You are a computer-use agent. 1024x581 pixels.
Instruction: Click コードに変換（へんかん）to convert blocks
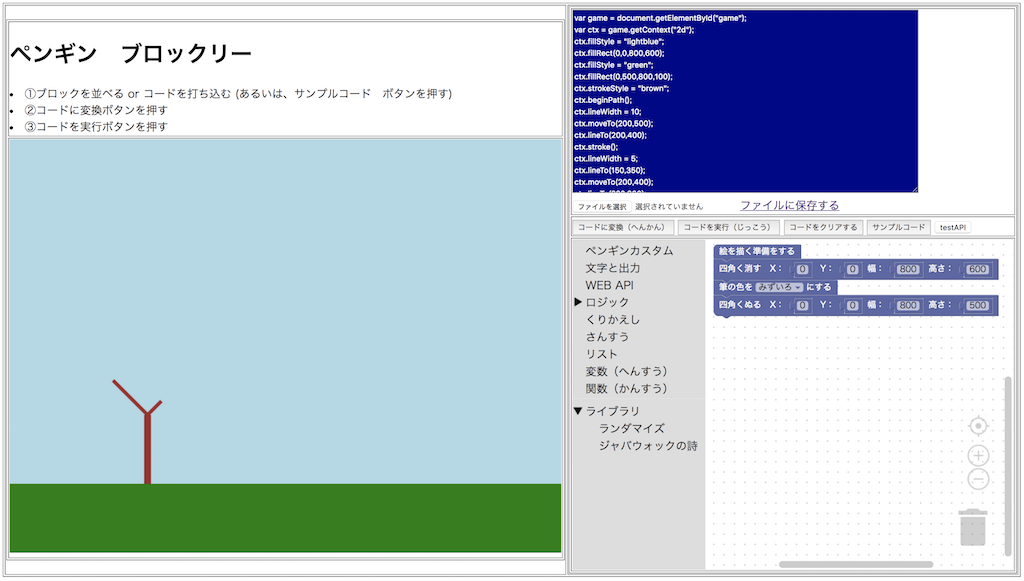pyautogui.click(x=623, y=227)
